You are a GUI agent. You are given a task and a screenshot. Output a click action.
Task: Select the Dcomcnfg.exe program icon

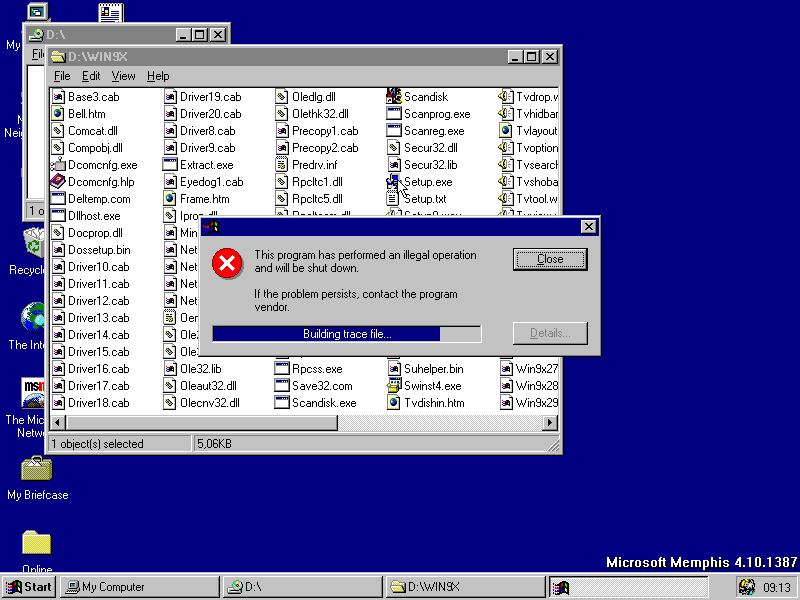[x=58, y=165]
